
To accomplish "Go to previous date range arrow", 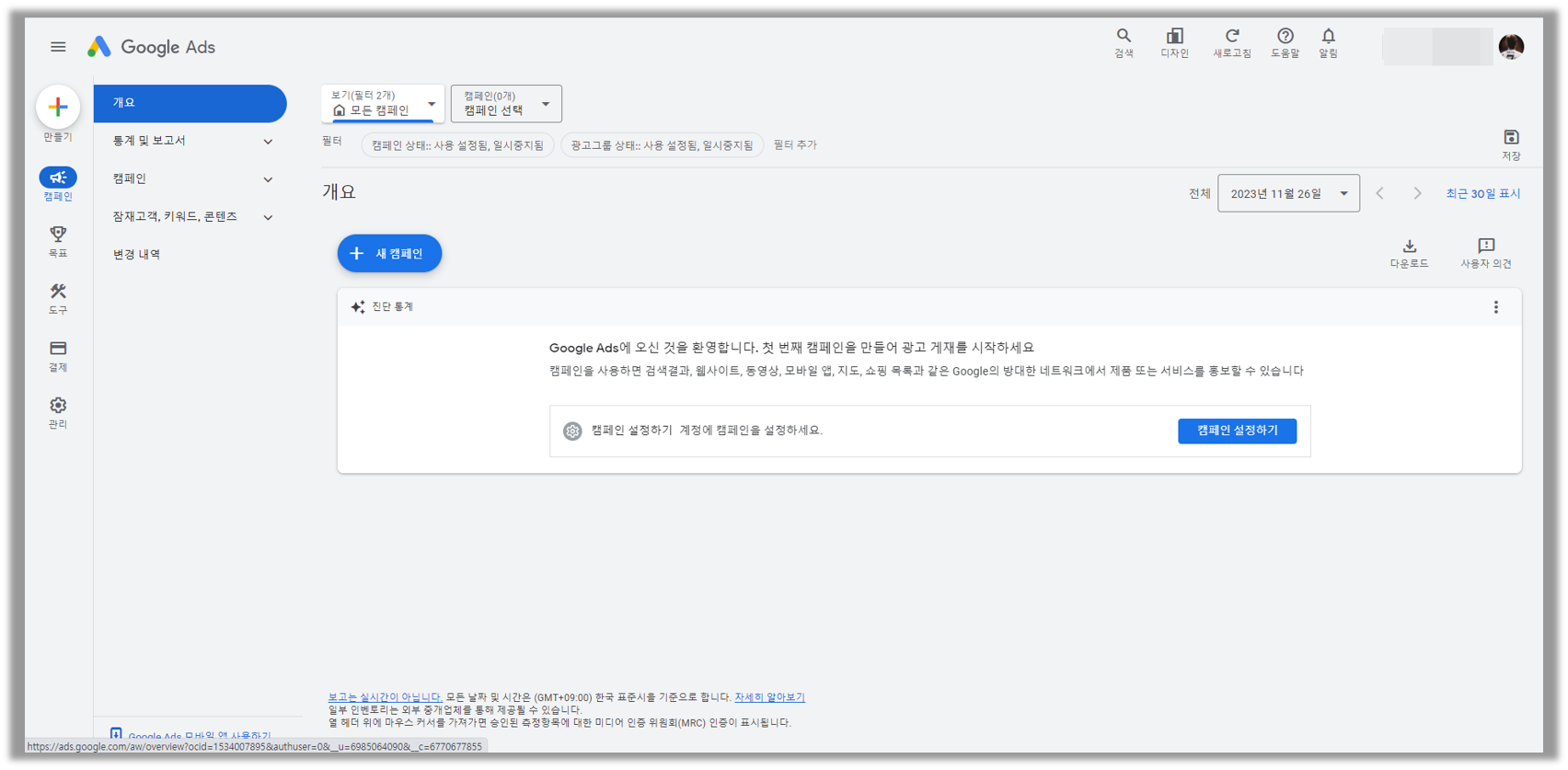I will tap(1379, 193).
